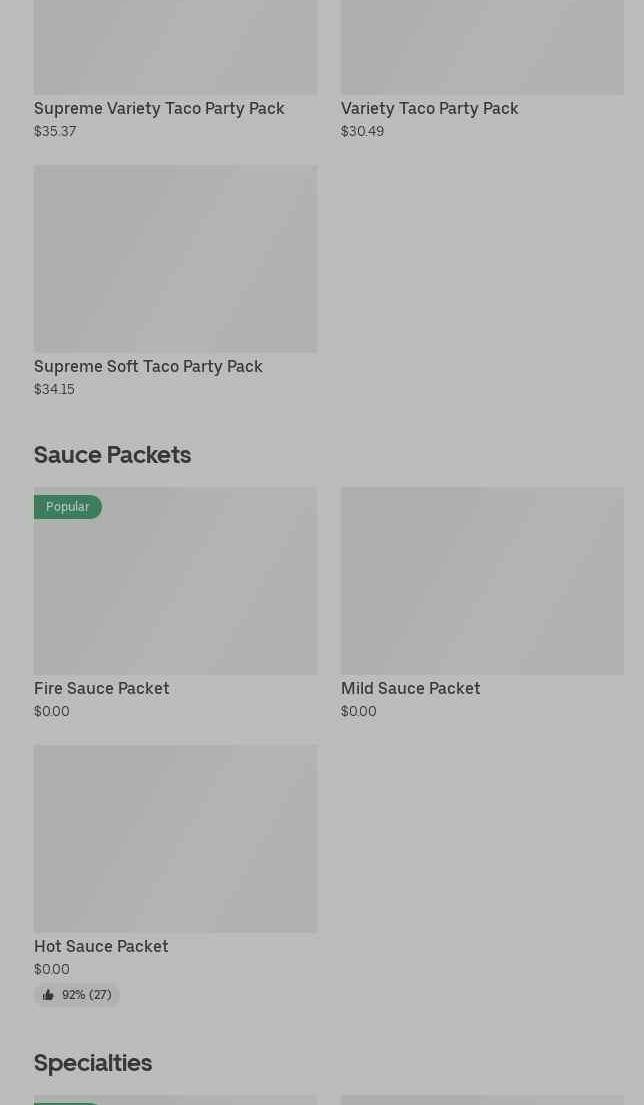The height and width of the screenshot is (1105, 644).
Task: Click the $30.49 price
Action: (x=362, y=131)
